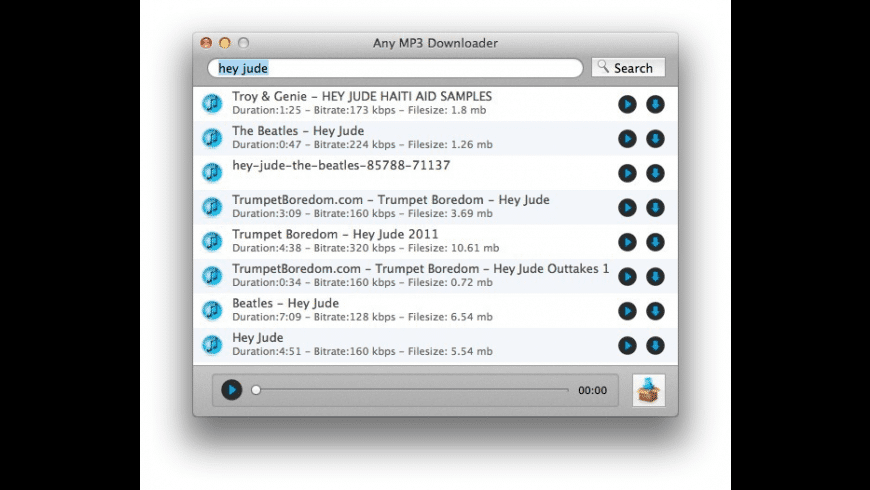
Task: Download Trumpet Boredom – Hey Jude 2011
Action: point(655,242)
